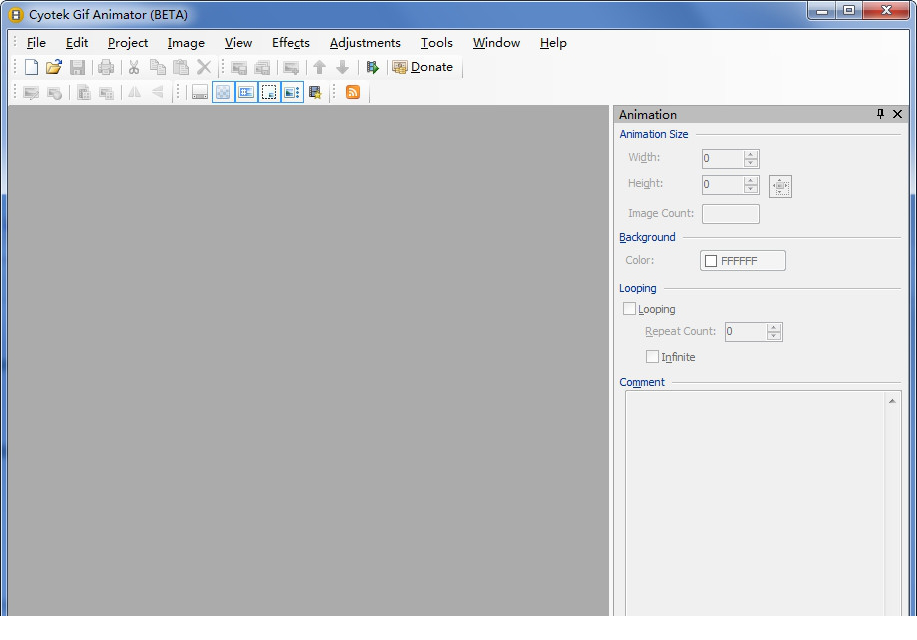Open the FFFFFF background color picker
This screenshot has width=917, height=640.
tap(743, 261)
